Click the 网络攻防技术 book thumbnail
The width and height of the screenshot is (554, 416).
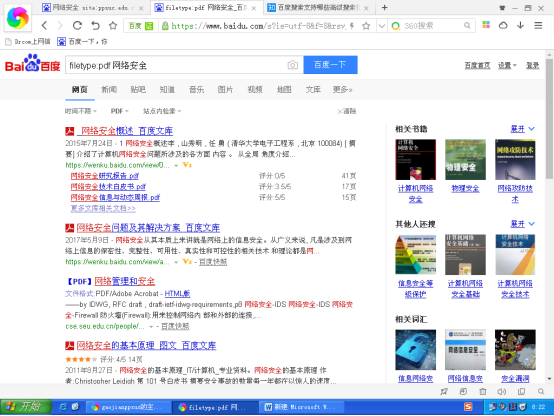(515, 159)
